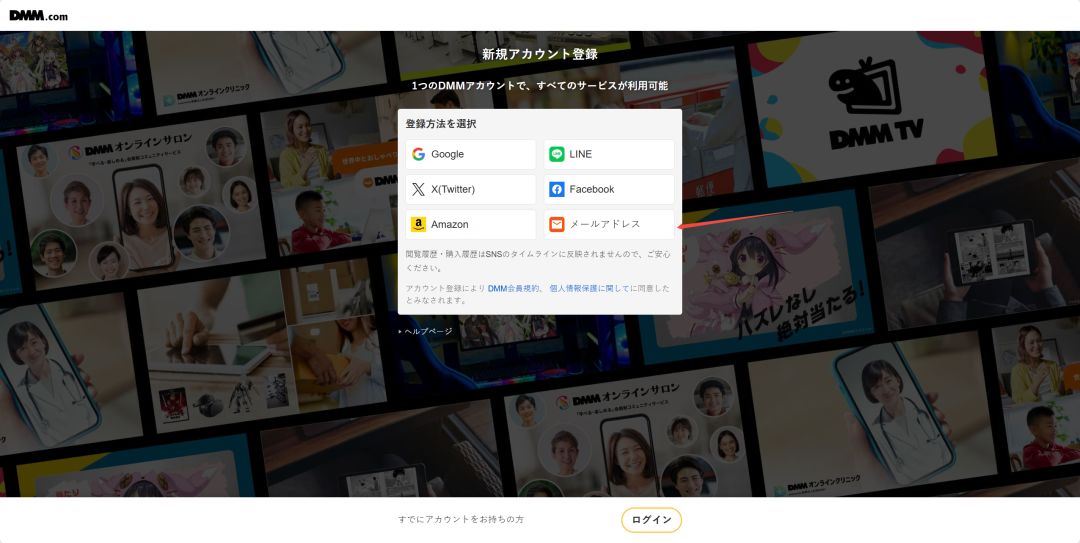The image size is (1080, 543).
Task: Choose Facebook registration option
Action: point(609,189)
